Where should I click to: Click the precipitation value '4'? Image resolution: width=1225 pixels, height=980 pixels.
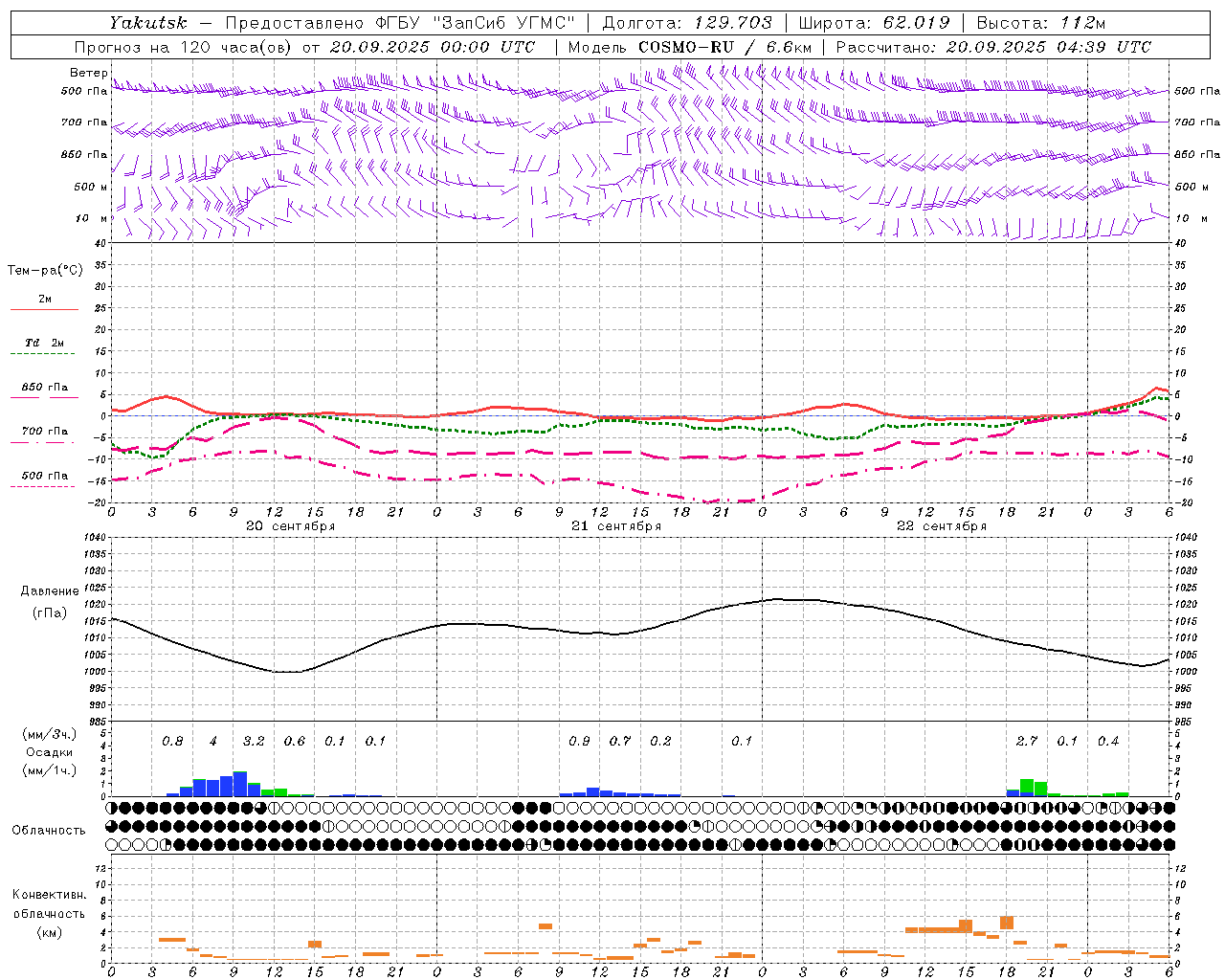(x=213, y=742)
